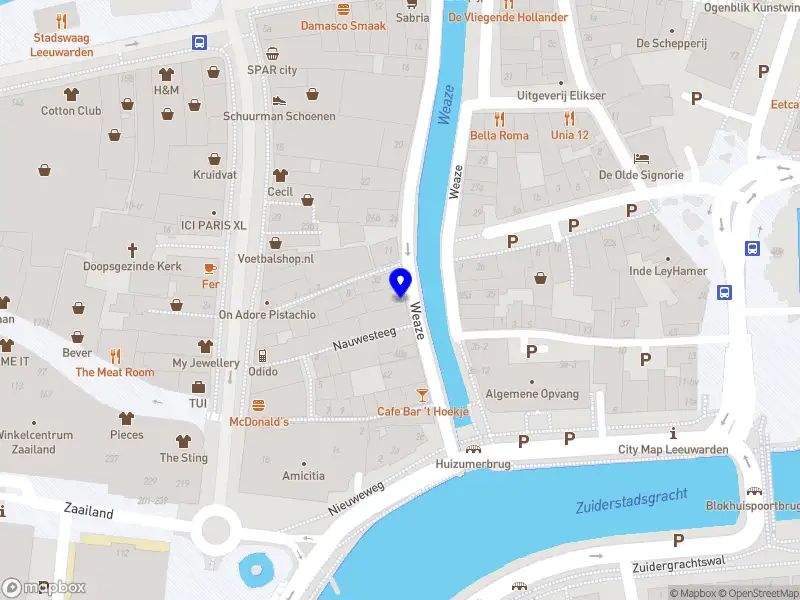800x600 pixels.
Task: Click the Bella Roma restaurant label
Action: tap(499, 135)
